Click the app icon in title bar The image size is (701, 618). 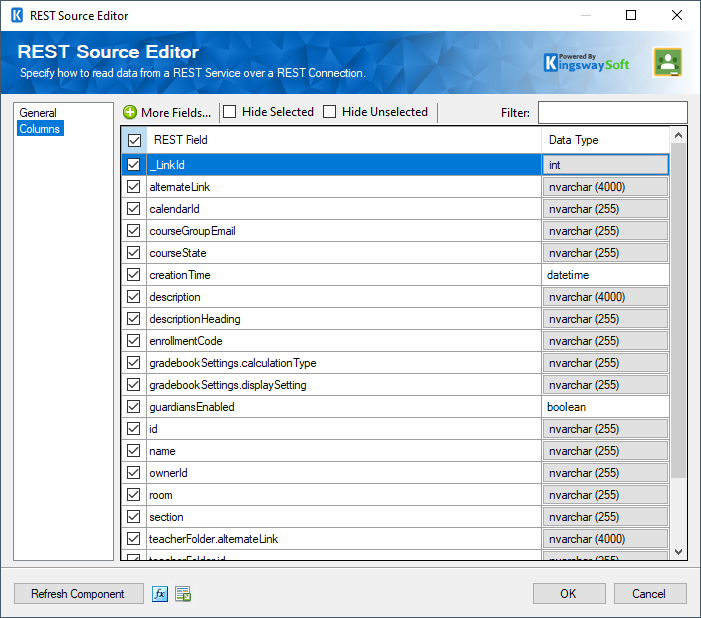tap(17, 15)
